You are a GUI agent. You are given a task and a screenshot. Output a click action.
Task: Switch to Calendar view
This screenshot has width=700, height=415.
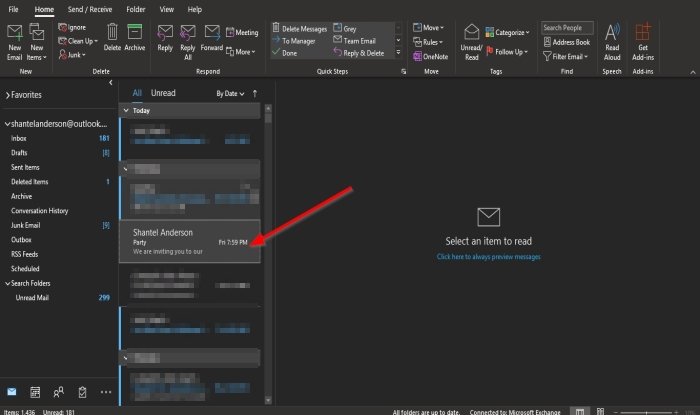point(35,392)
